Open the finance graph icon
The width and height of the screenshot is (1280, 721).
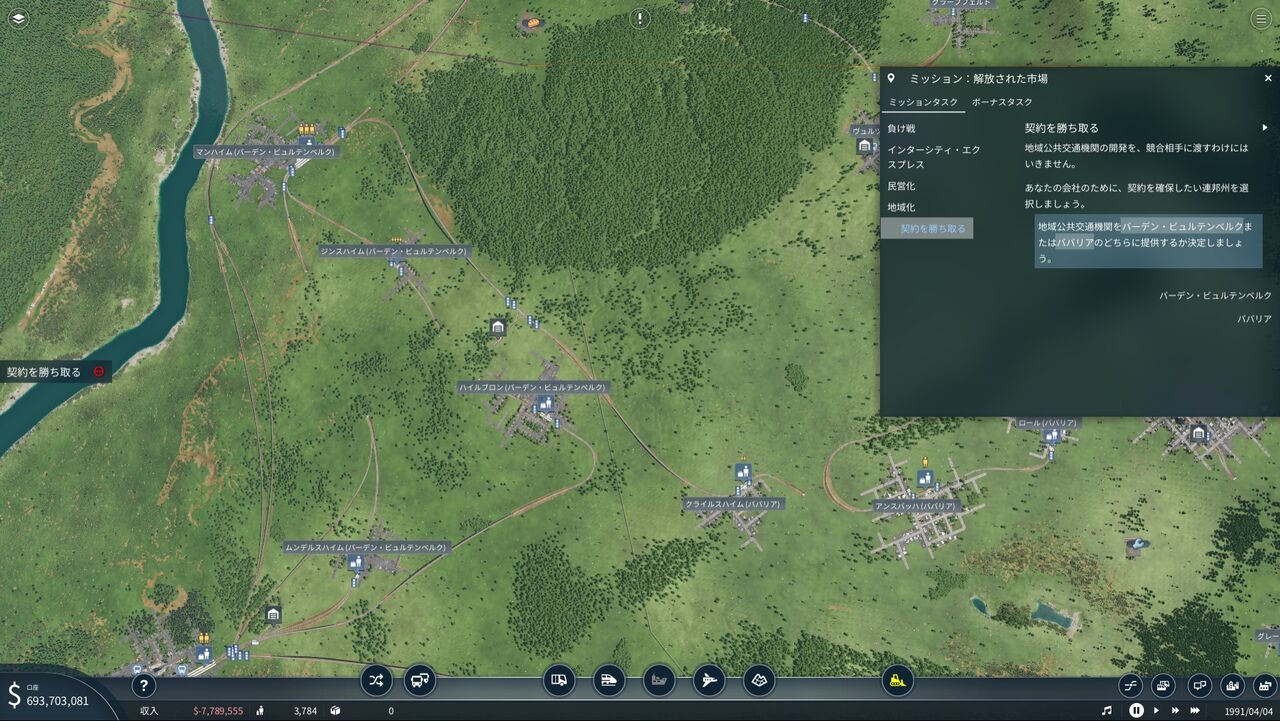(x=1131, y=686)
